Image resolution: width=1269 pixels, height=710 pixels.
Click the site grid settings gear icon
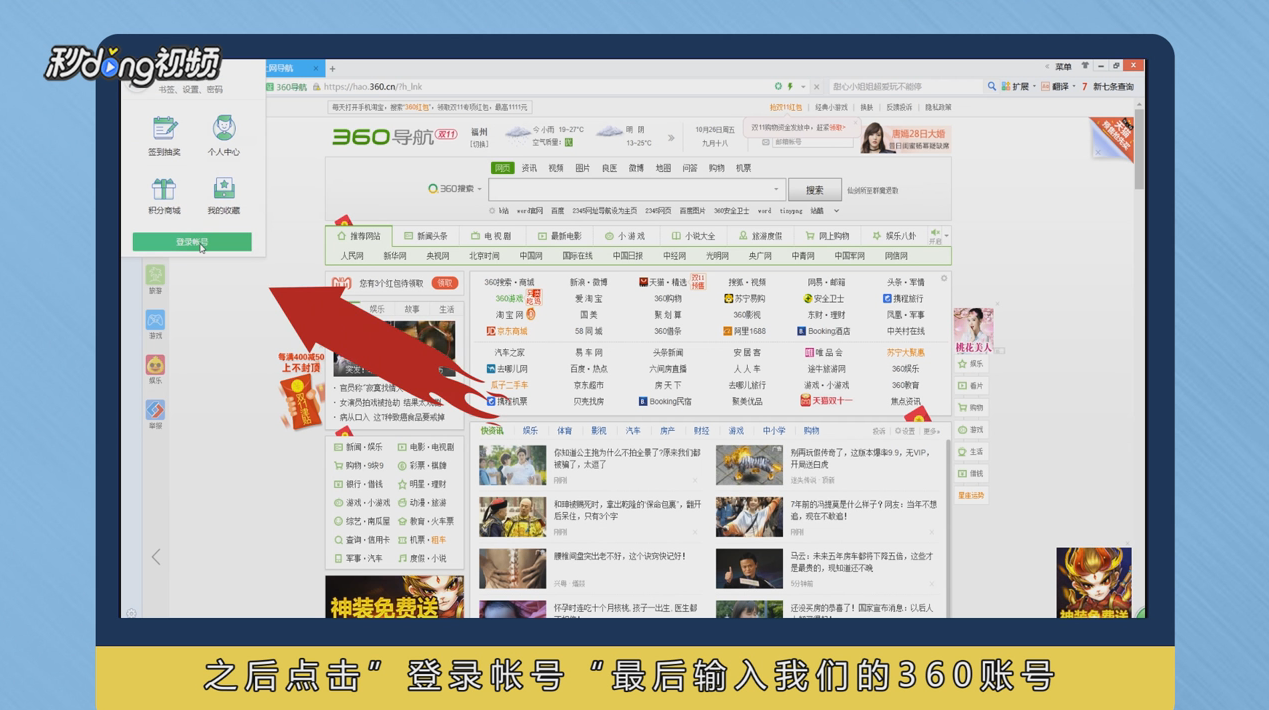pyautogui.click(x=944, y=279)
